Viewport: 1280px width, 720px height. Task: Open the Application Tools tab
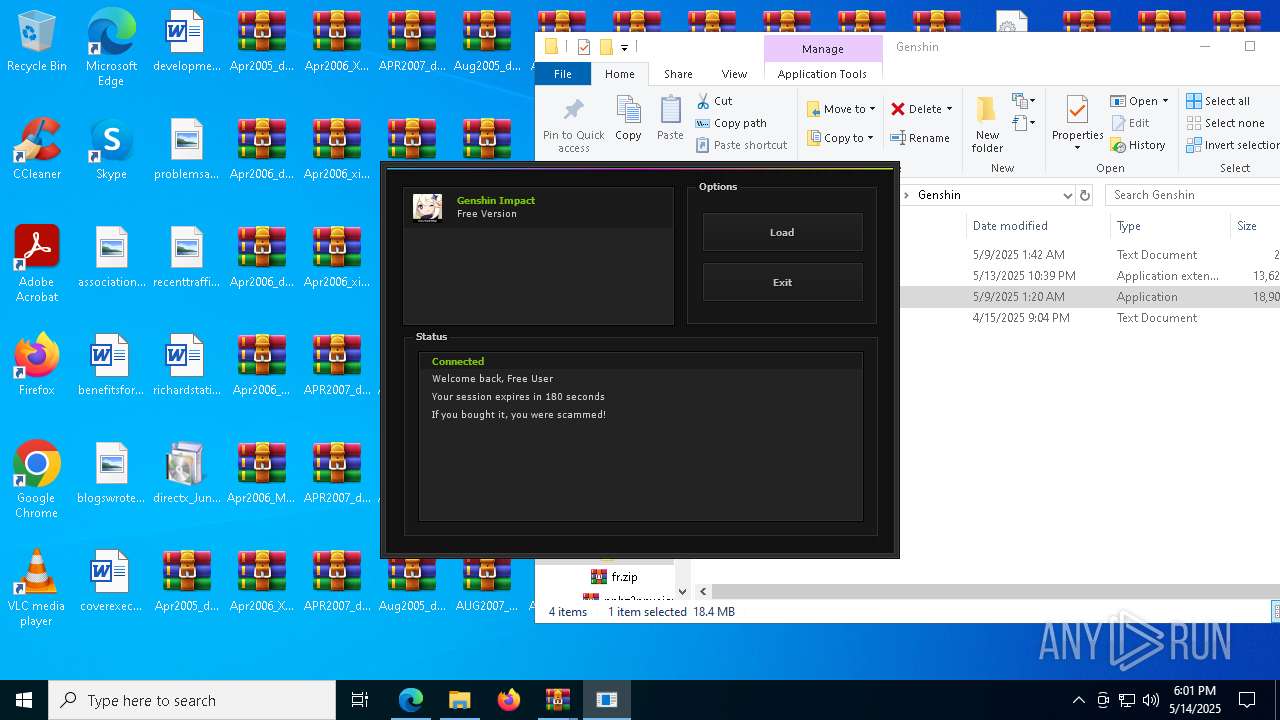pos(822,74)
